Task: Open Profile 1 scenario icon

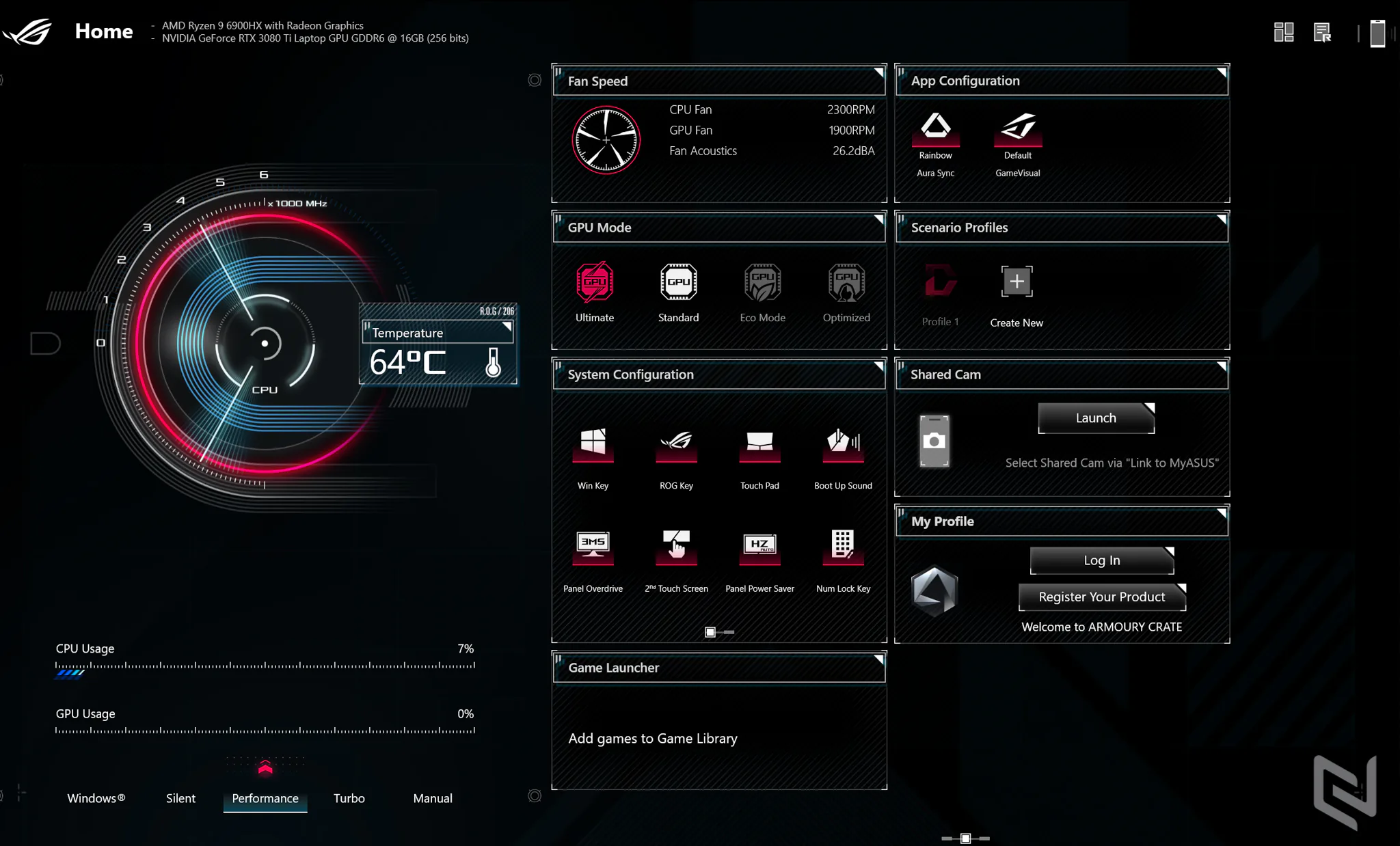Action: [940, 280]
